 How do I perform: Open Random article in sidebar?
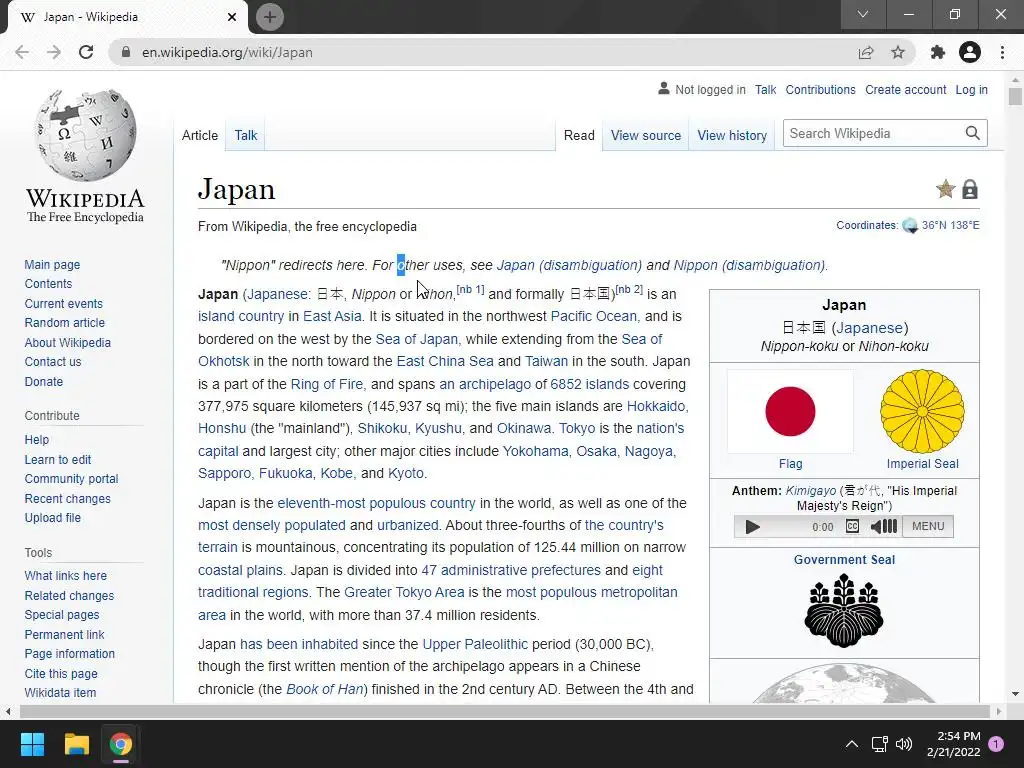point(65,323)
